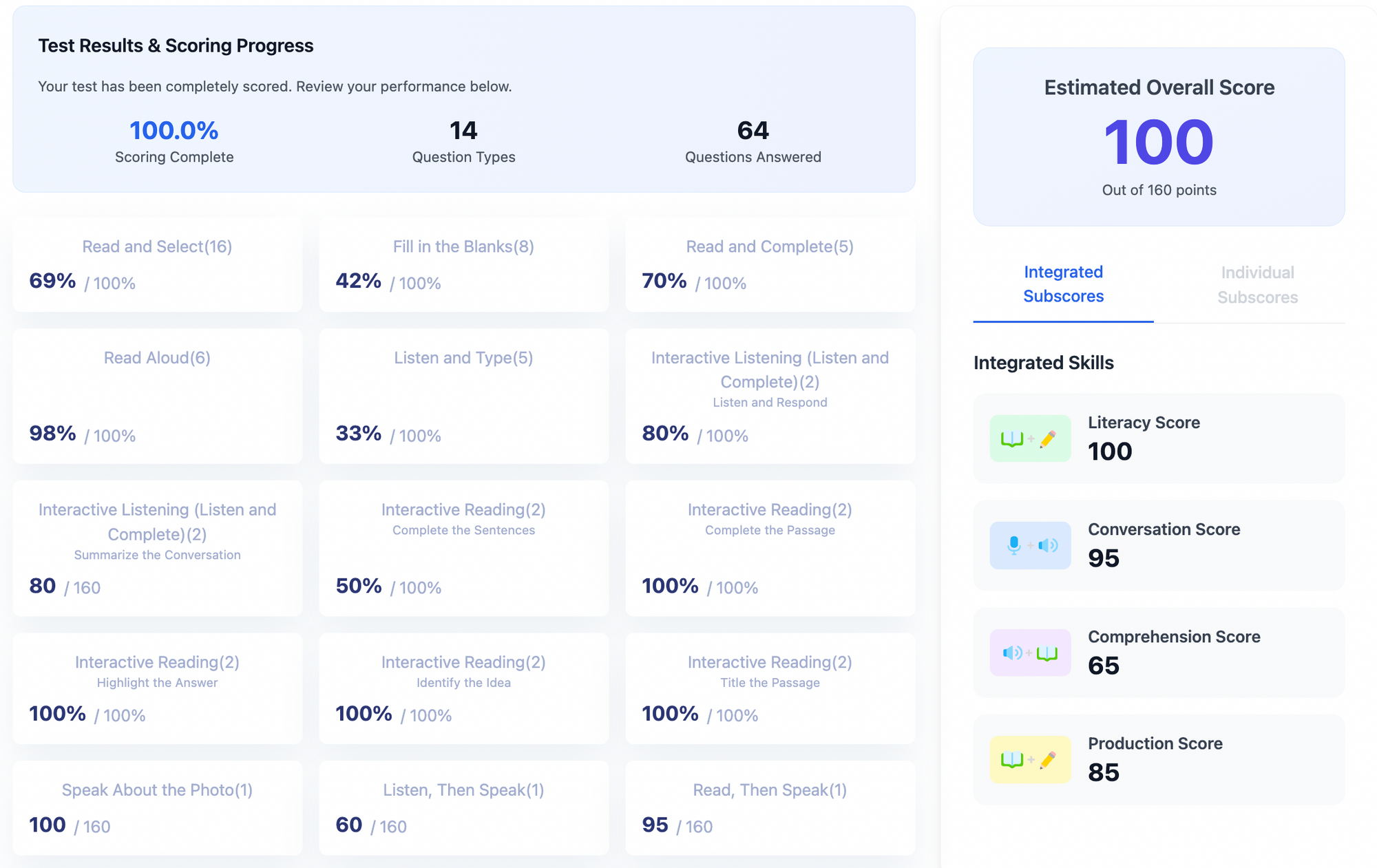Viewport: 1377px width, 868px height.
Task: Click the Complete the Passage reading card
Action: pyautogui.click(x=770, y=548)
